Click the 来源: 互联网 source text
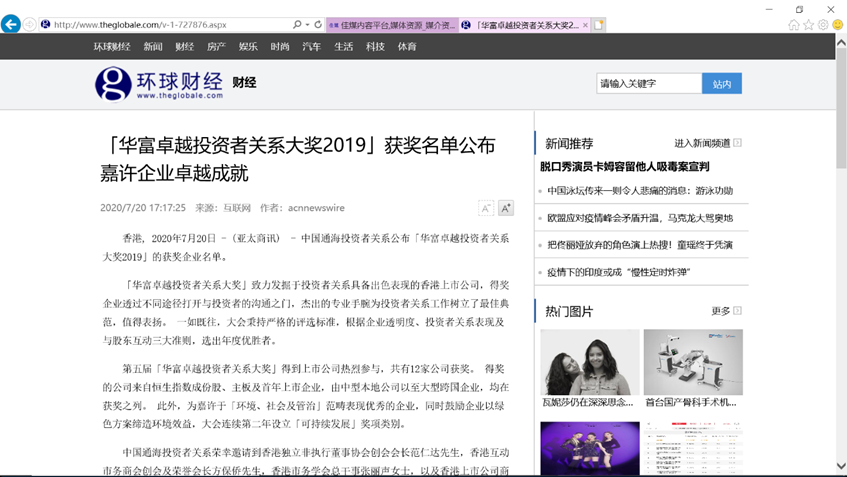The image size is (847, 477). [223, 208]
